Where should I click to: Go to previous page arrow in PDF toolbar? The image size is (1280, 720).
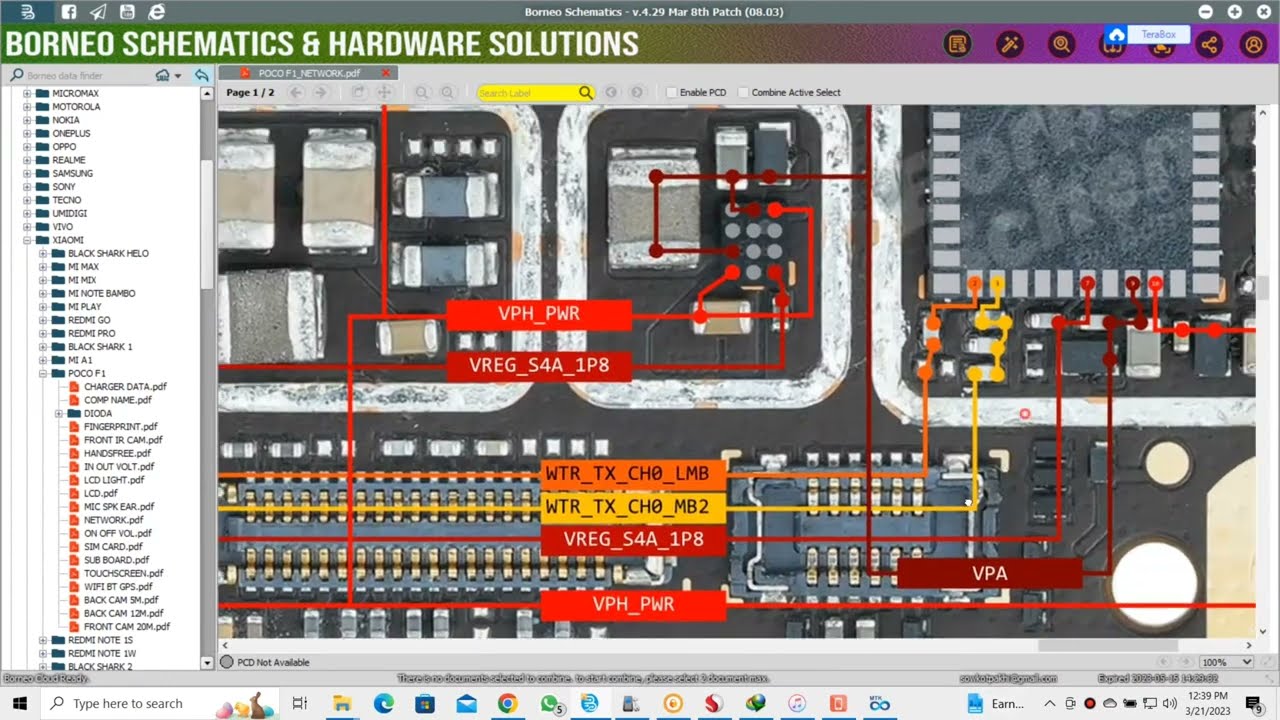(295, 92)
